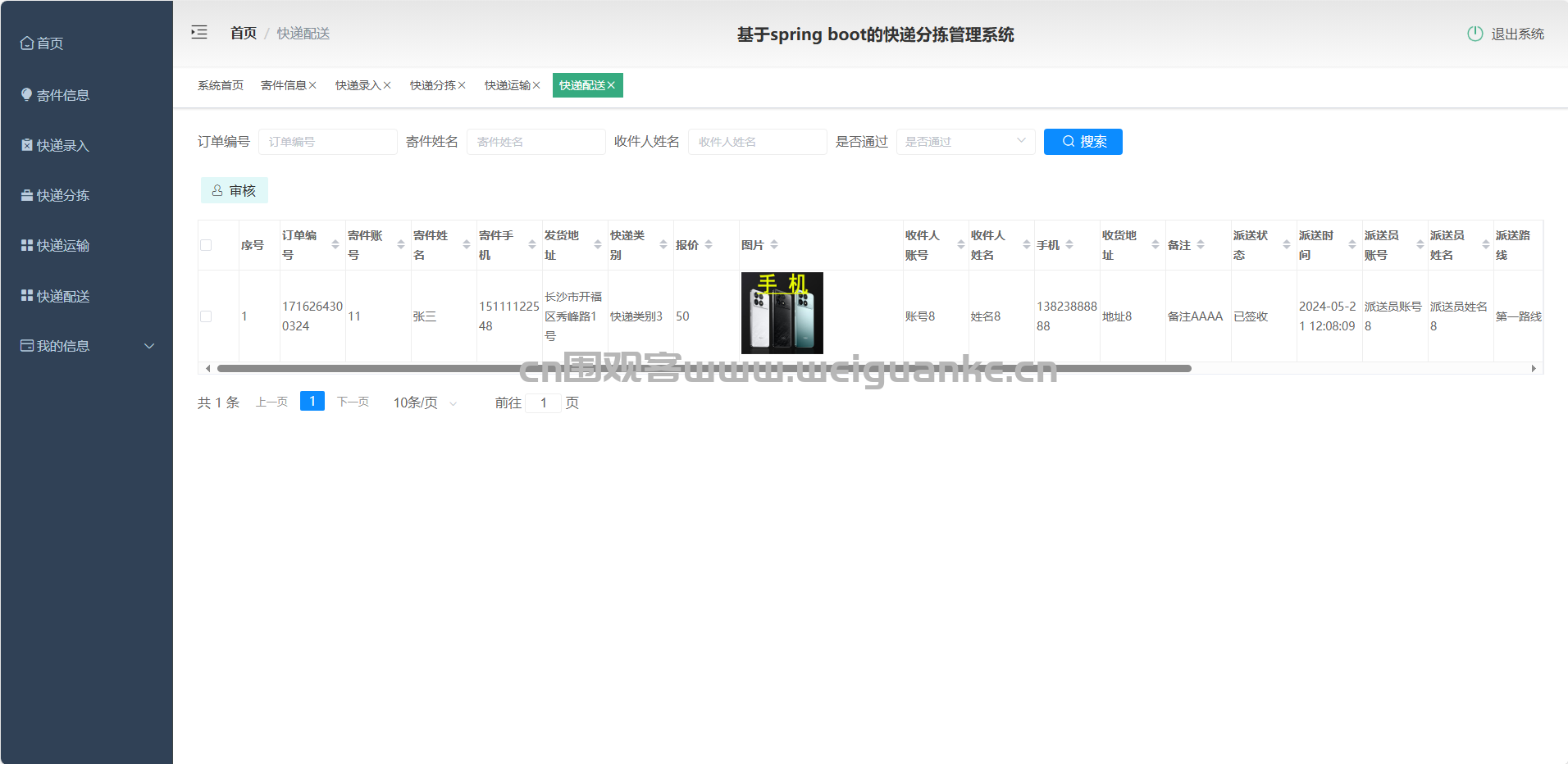This screenshot has height=764, width=1568.
Task: Open 快递录入 from the left sidebar
Action: [62, 145]
